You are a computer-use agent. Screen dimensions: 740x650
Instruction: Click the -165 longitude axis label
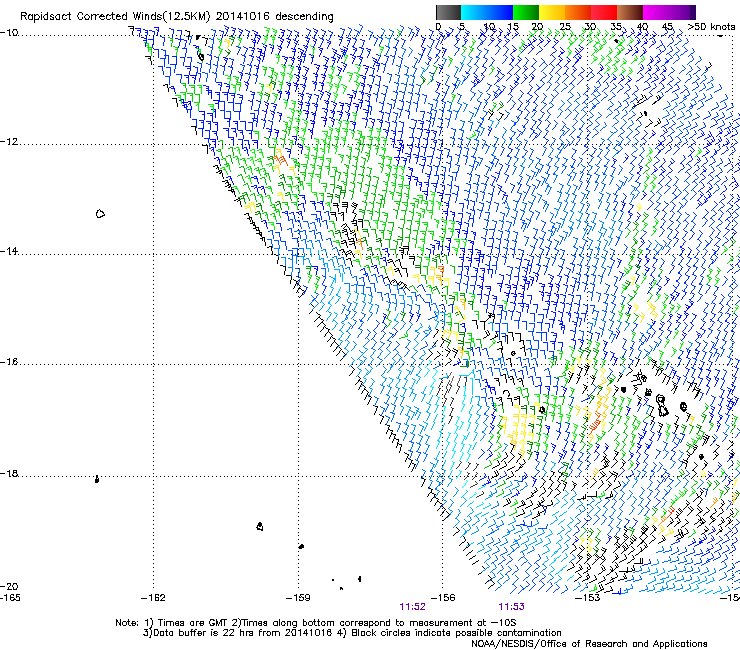tap(10, 598)
